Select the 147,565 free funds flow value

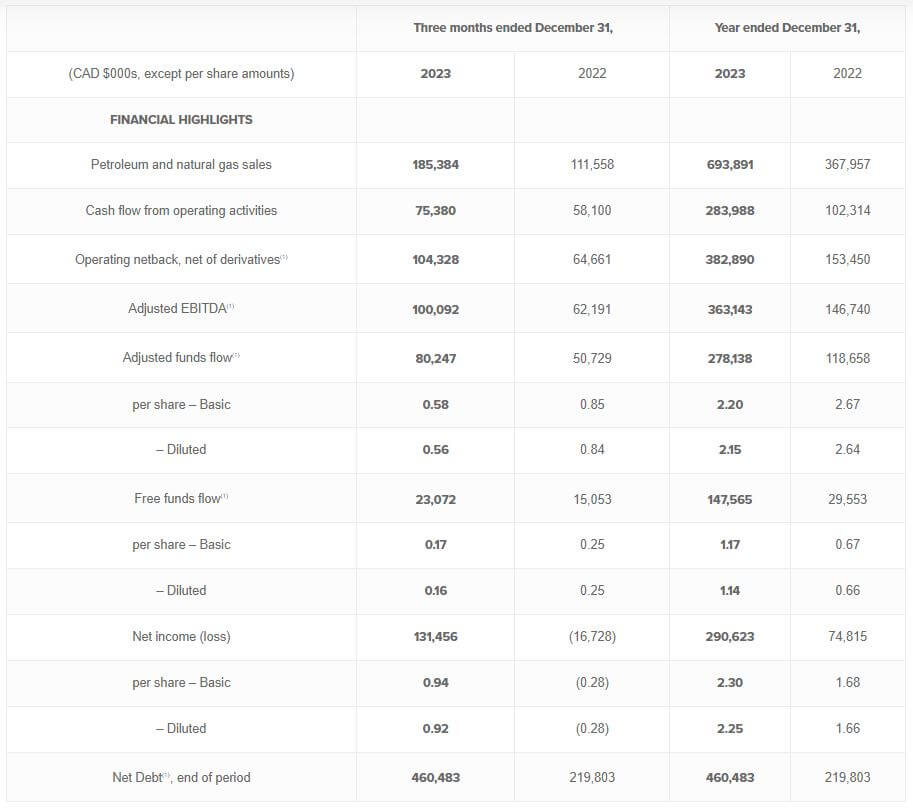[730, 498]
